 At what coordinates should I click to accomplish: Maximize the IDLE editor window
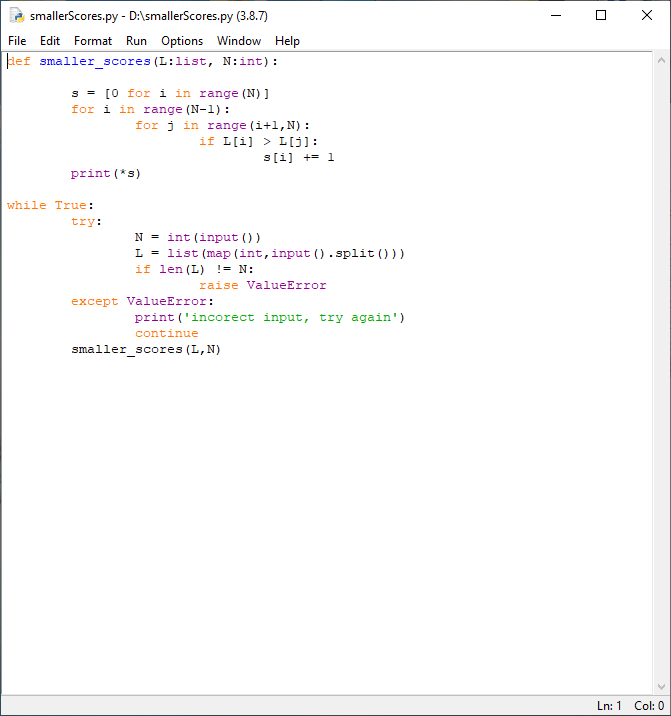pos(601,16)
